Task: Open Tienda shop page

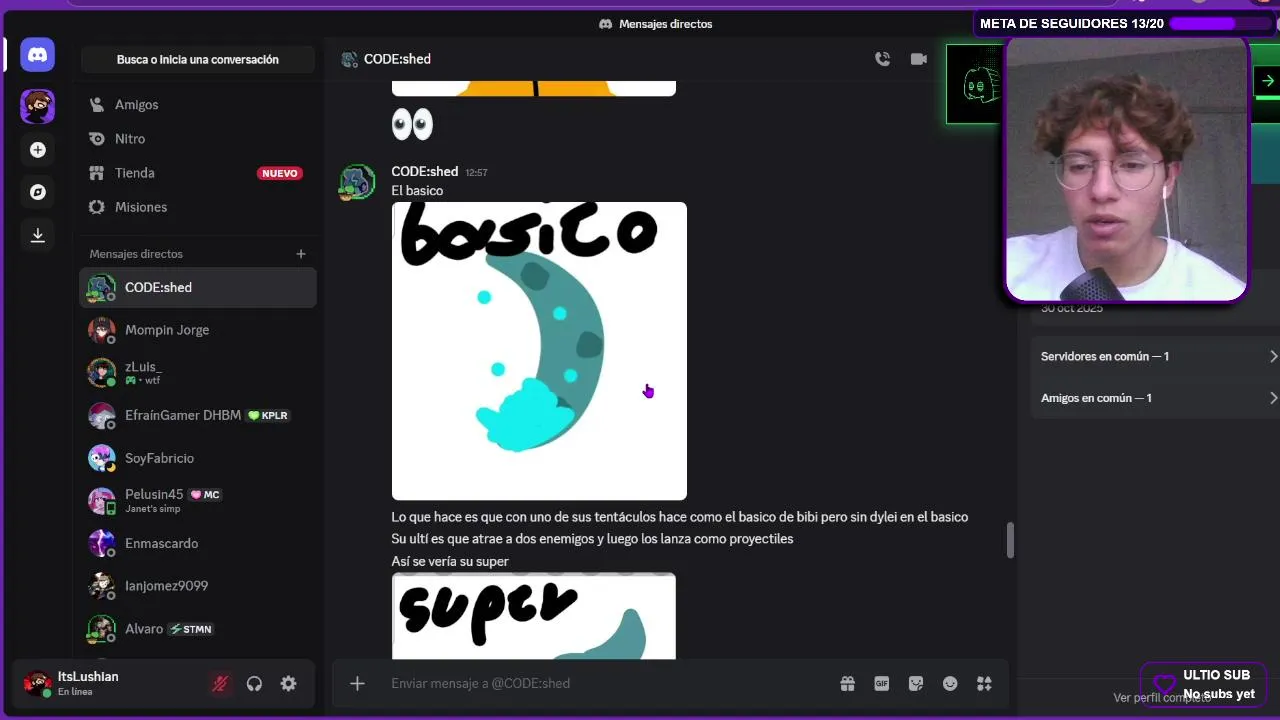Action: coord(198,173)
